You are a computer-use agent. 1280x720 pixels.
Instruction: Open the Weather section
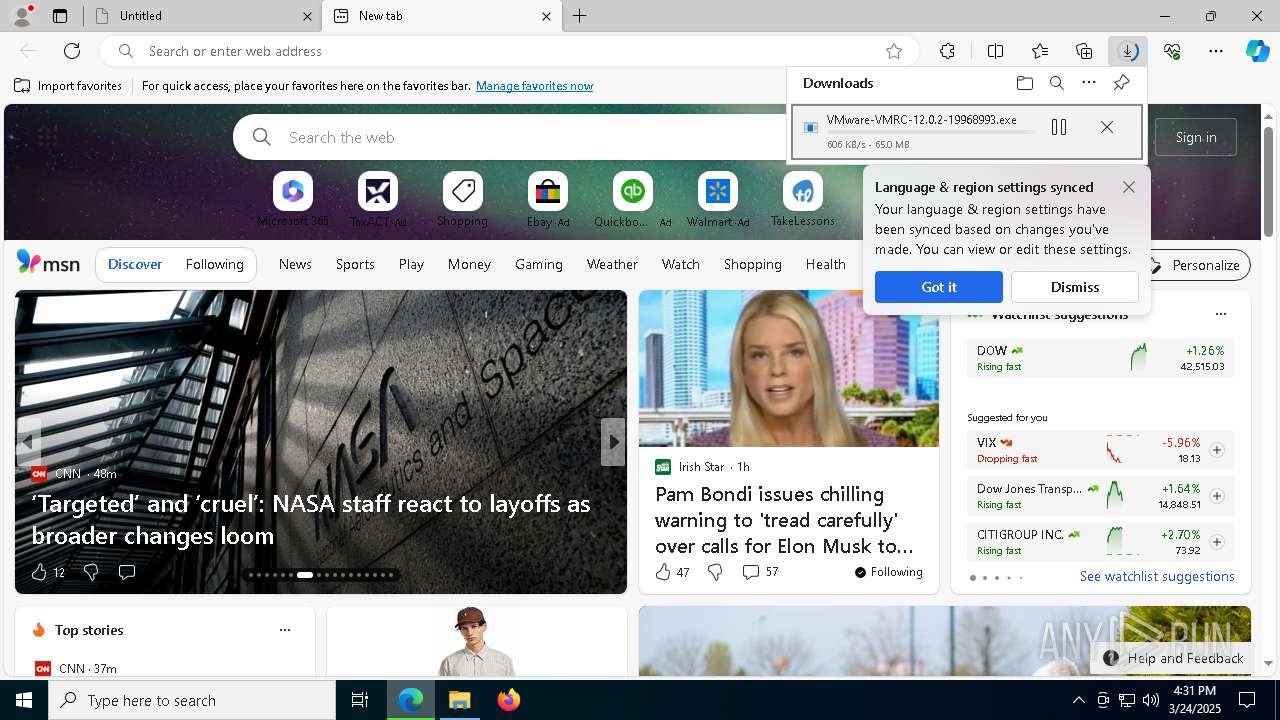[x=612, y=264]
